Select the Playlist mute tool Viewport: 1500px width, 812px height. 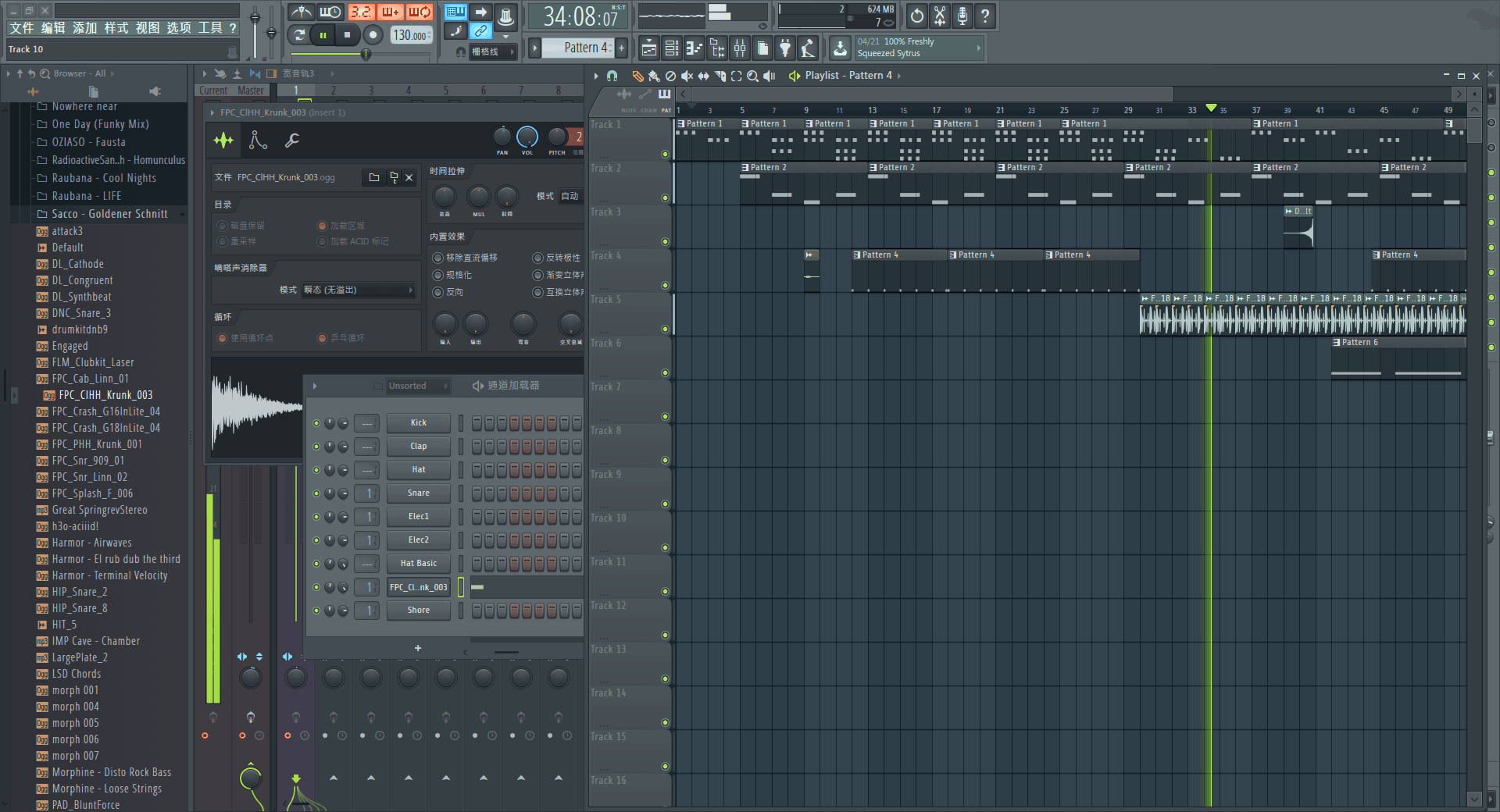click(687, 76)
